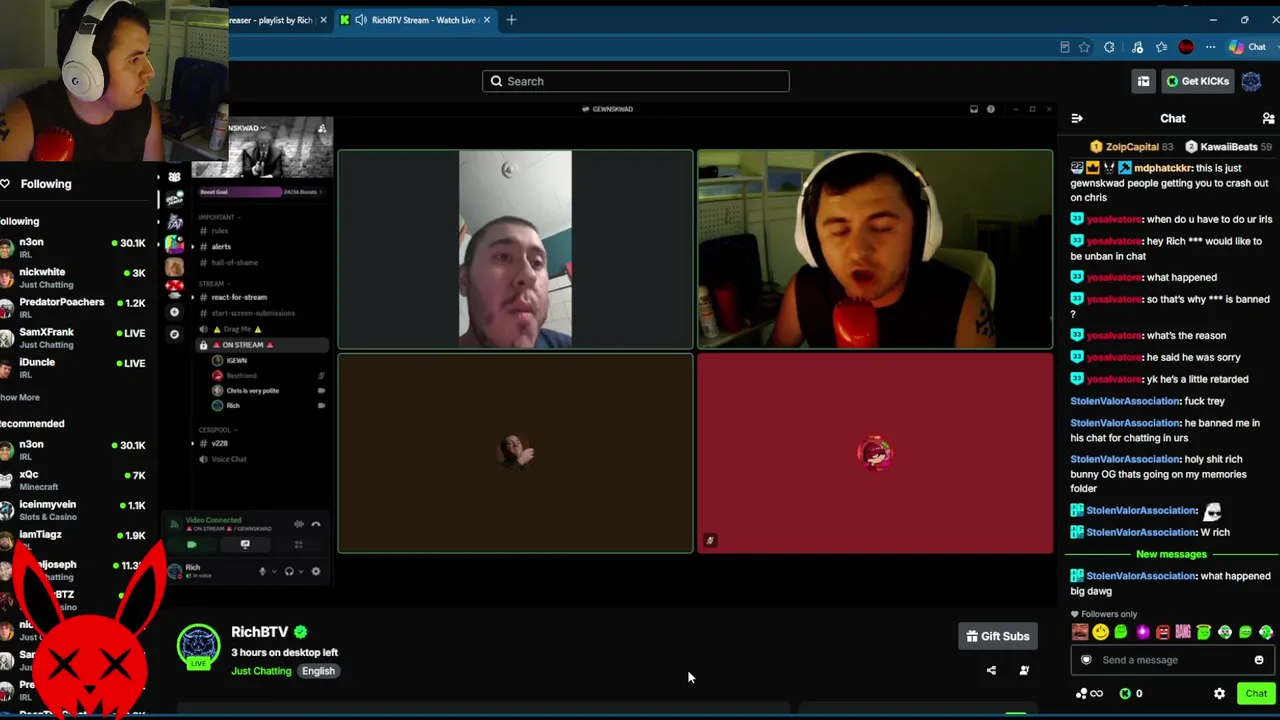
Task: Mute the audio icon on the RichBTV tab
Action: [x=360, y=20]
